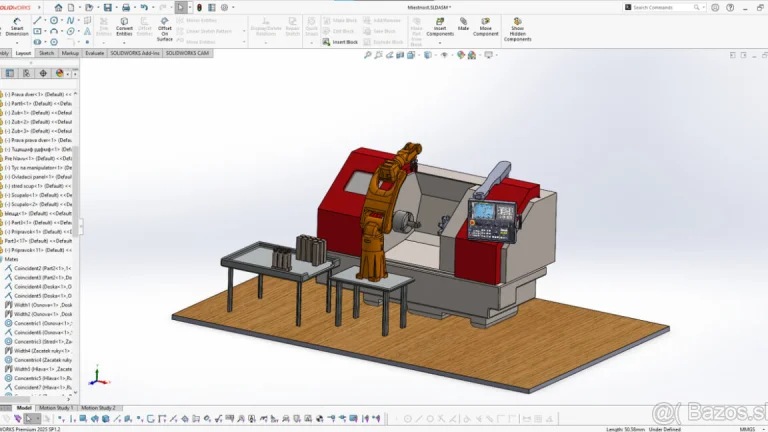Click Offset On Surface

pyautogui.click(x=165, y=29)
